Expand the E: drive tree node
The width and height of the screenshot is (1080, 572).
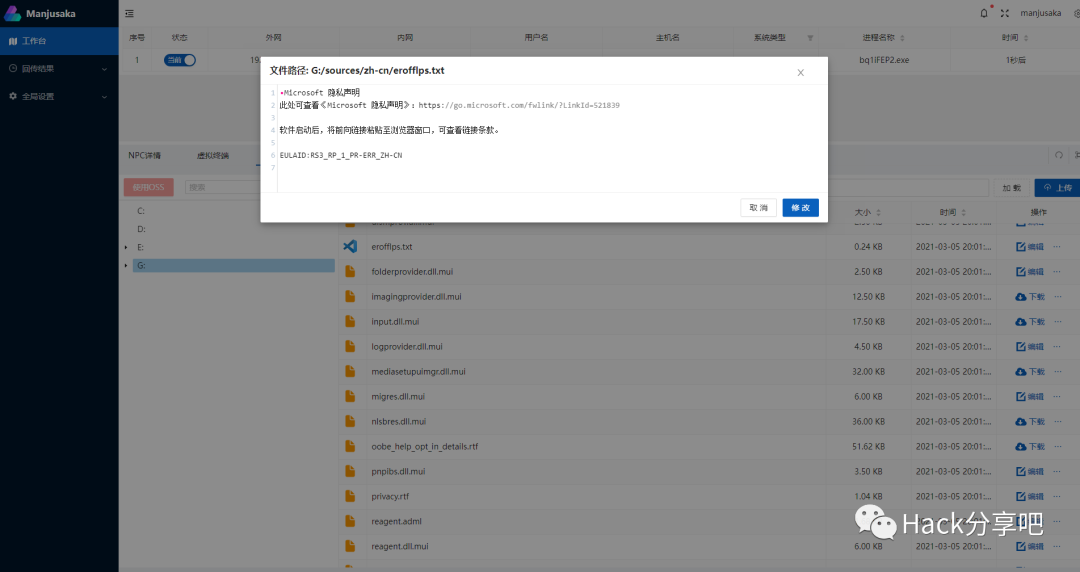pos(126,247)
